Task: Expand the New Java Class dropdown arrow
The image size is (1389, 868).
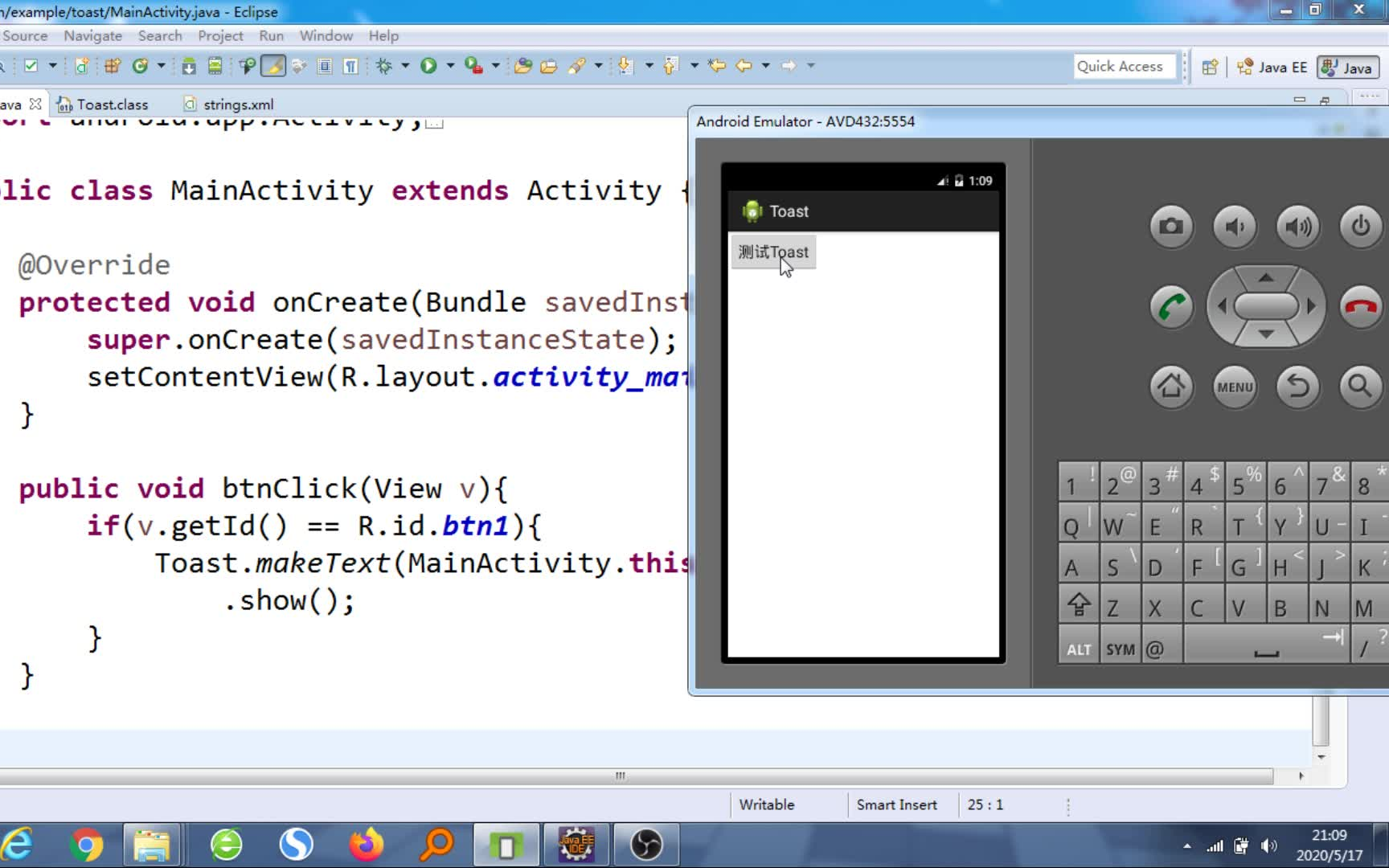Action: [x=161, y=66]
